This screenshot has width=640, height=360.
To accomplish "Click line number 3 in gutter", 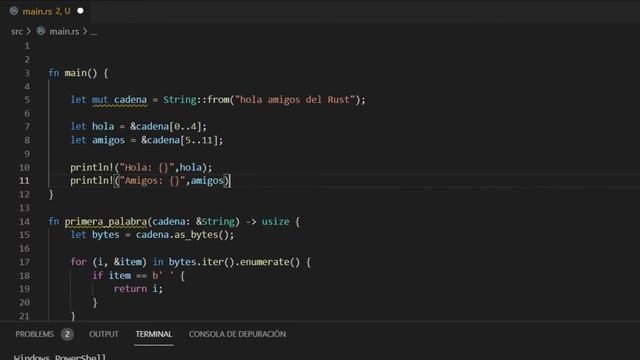I will [x=27, y=73].
